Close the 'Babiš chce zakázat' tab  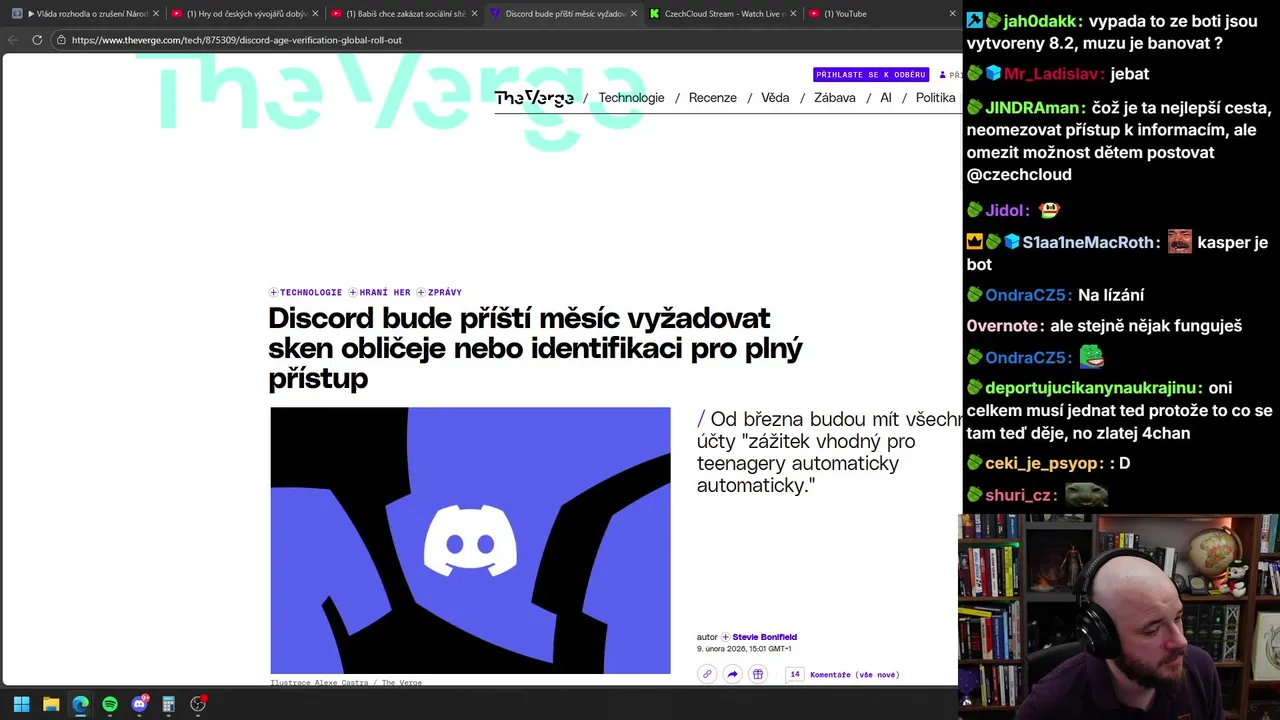pyautogui.click(x=474, y=14)
